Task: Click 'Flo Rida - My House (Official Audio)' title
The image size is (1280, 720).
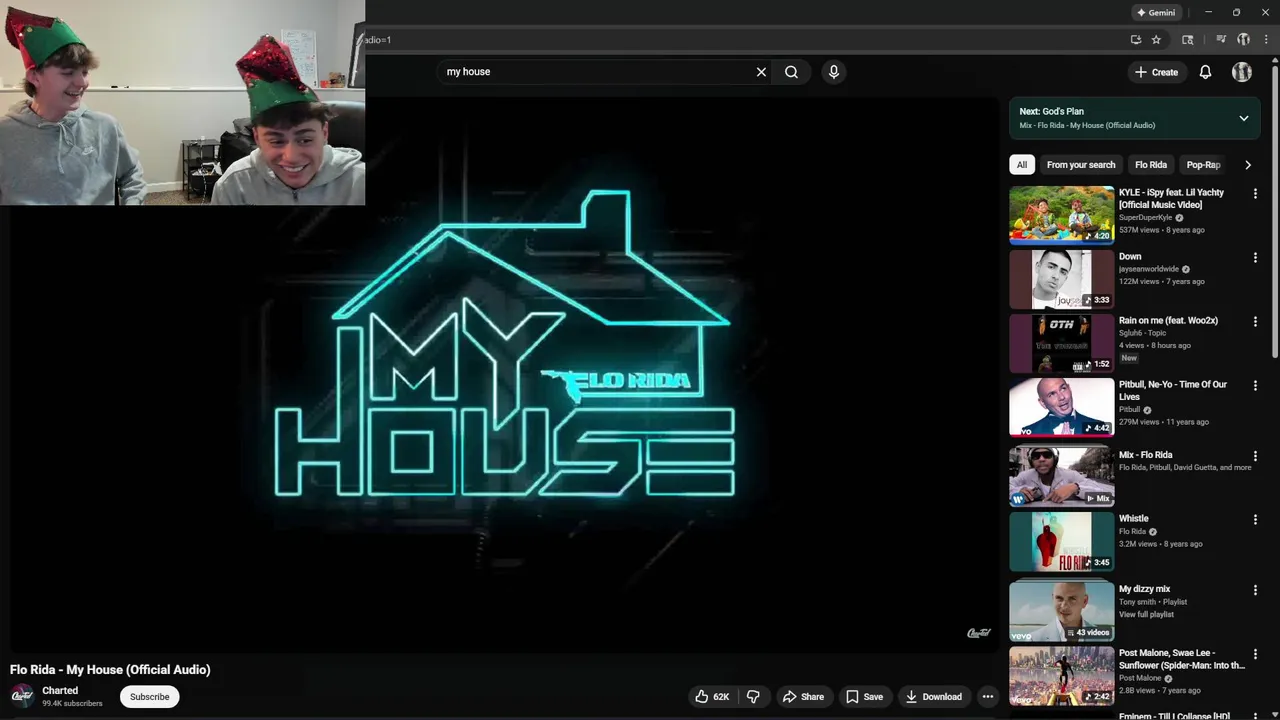Action: pyautogui.click(x=110, y=670)
